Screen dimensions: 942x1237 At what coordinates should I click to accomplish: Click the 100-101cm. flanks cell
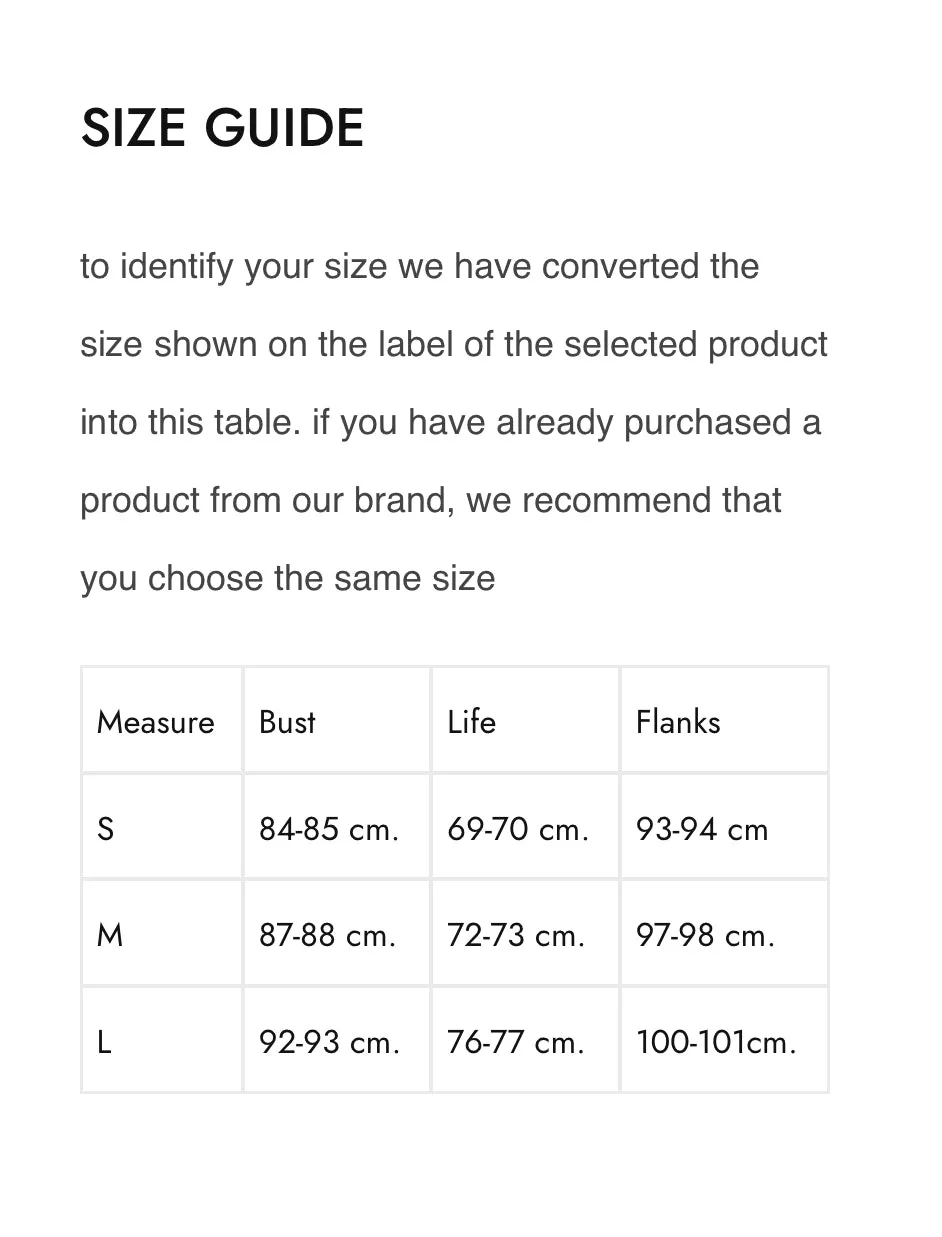(724, 1041)
